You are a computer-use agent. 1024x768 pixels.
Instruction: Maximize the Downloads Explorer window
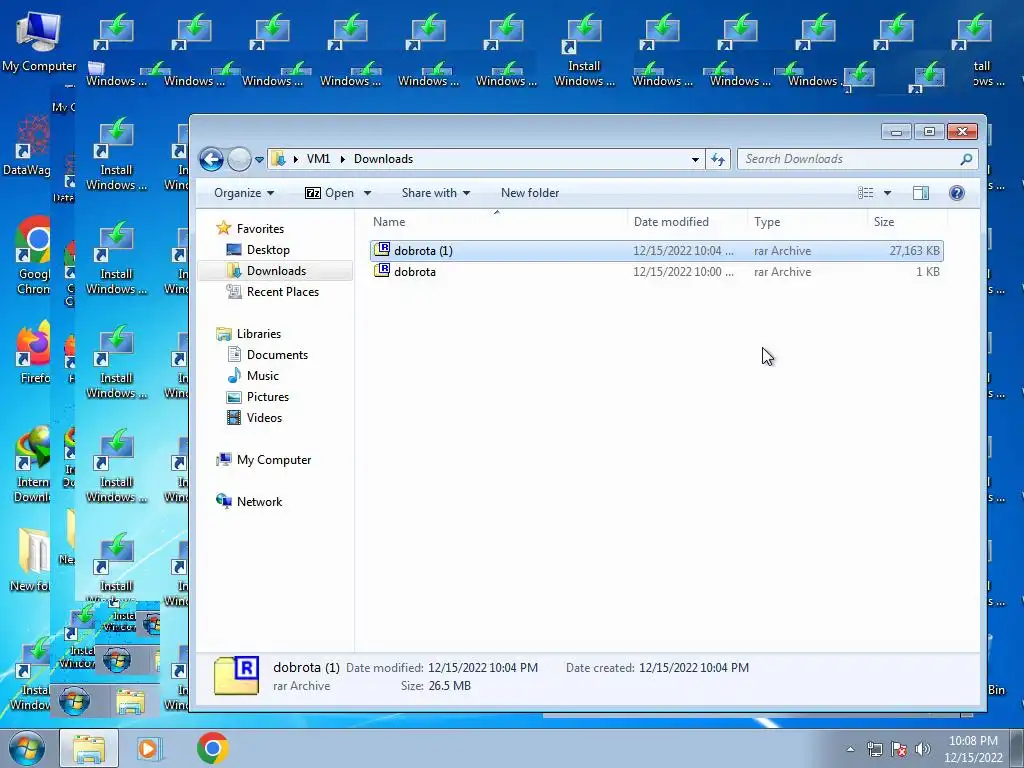pyautogui.click(x=929, y=132)
